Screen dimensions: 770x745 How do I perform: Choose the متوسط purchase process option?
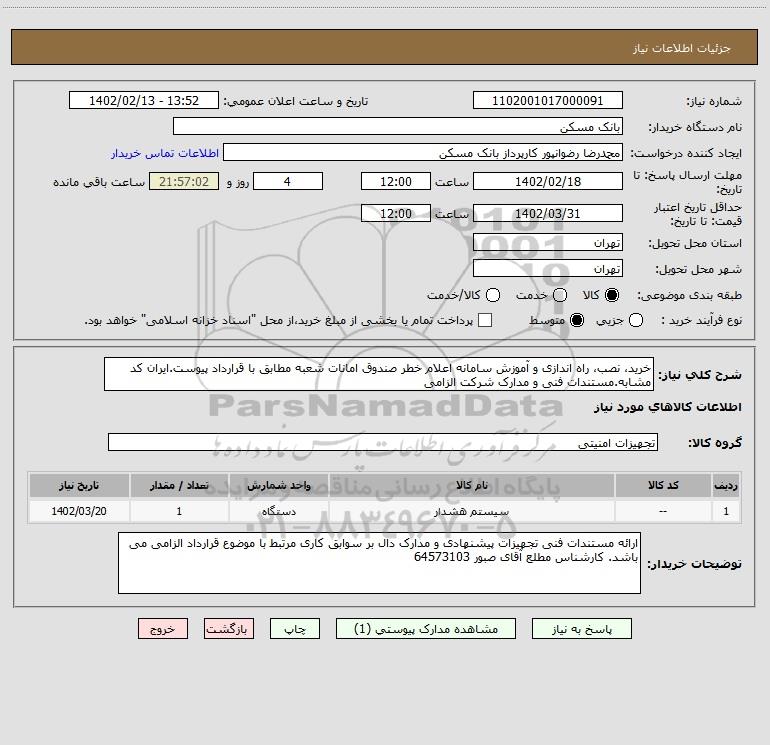577,321
